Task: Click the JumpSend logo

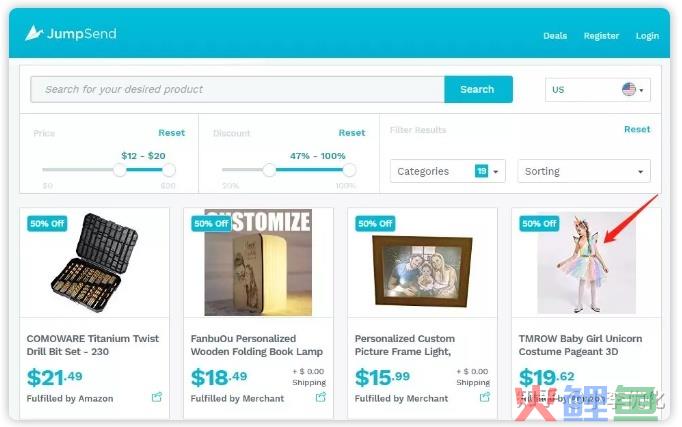Action: (x=71, y=33)
